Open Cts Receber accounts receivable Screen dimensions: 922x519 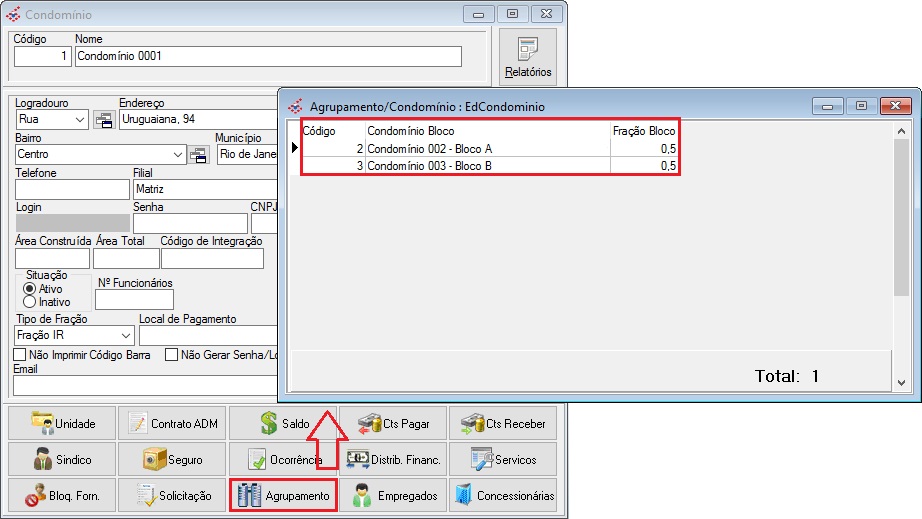coord(502,423)
